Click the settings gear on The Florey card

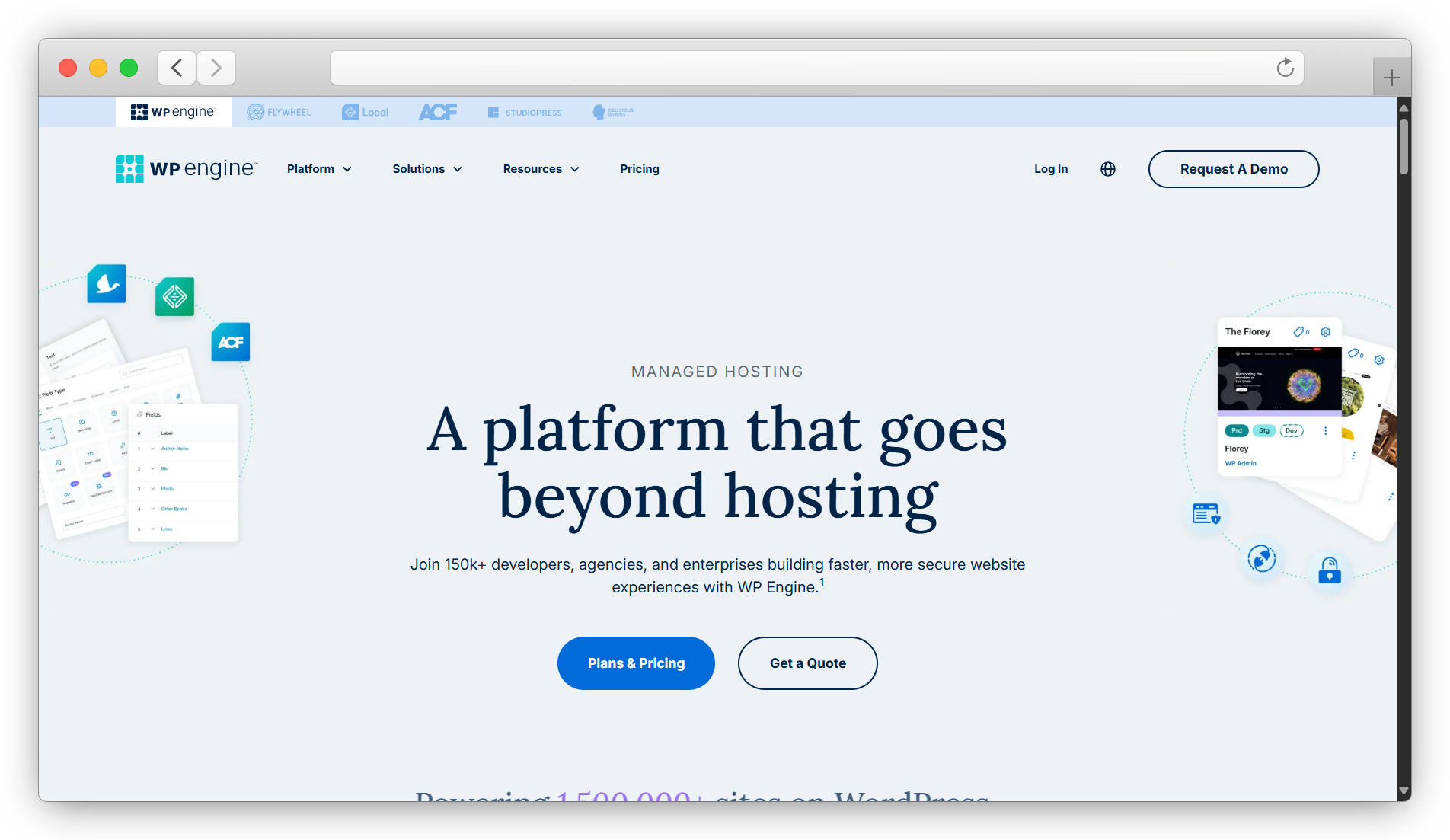point(1325,331)
